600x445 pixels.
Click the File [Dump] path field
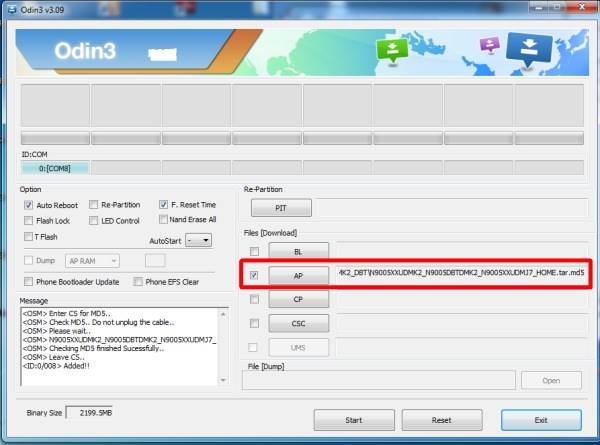[x=379, y=380]
